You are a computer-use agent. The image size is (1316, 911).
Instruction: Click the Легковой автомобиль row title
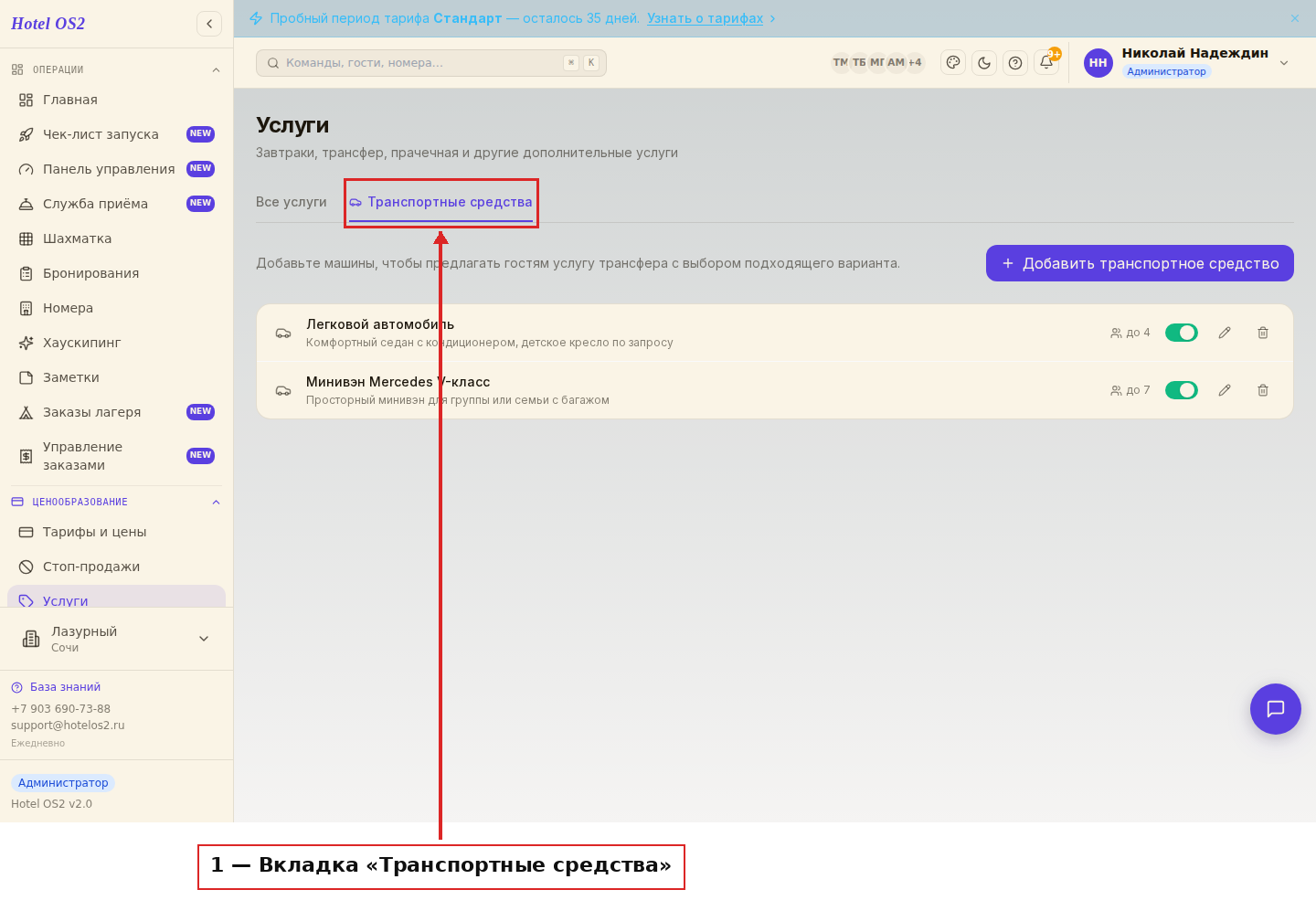pyautogui.click(x=380, y=324)
